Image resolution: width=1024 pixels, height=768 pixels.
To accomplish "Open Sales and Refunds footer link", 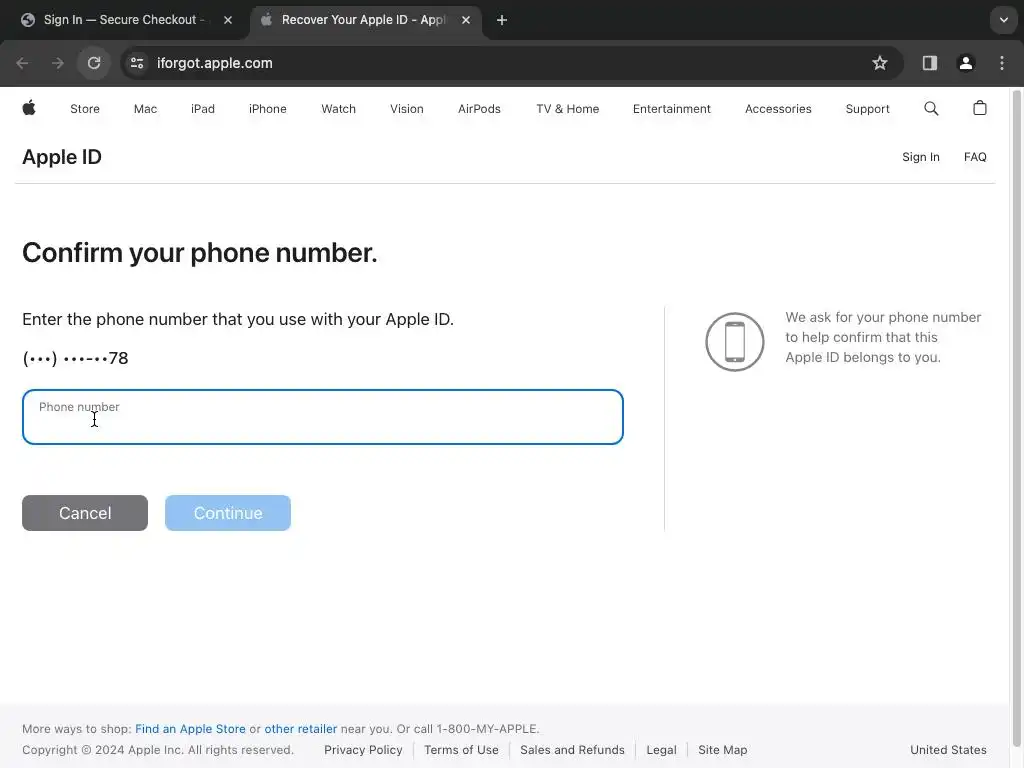I will pyautogui.click(x=572, y=750).
